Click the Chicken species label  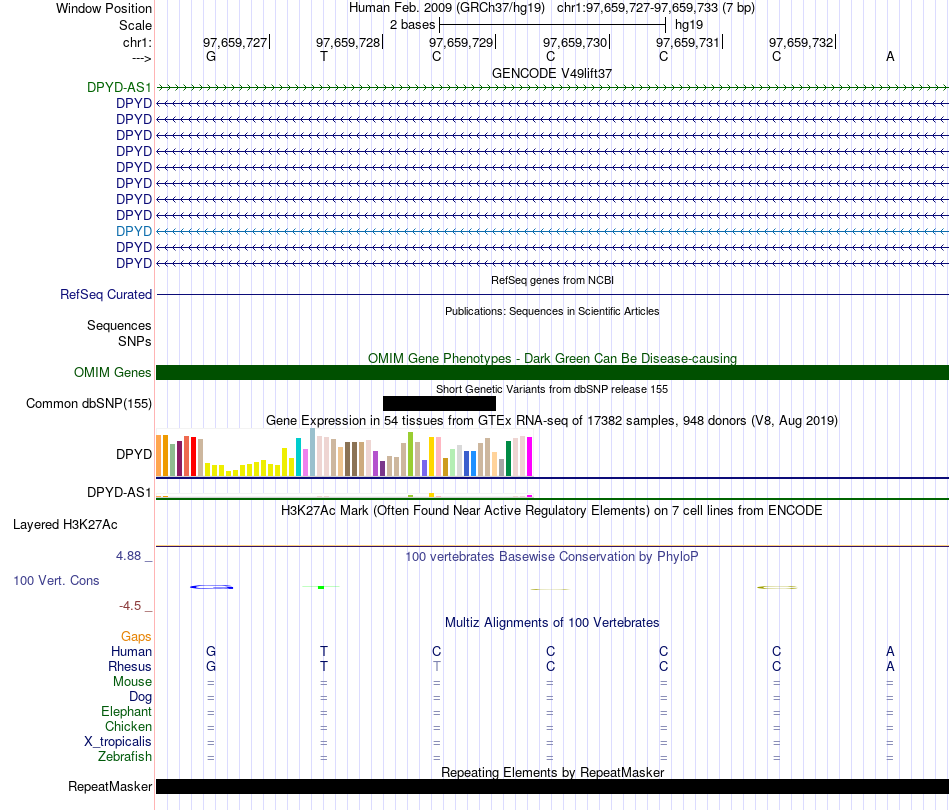click(128, 726)
